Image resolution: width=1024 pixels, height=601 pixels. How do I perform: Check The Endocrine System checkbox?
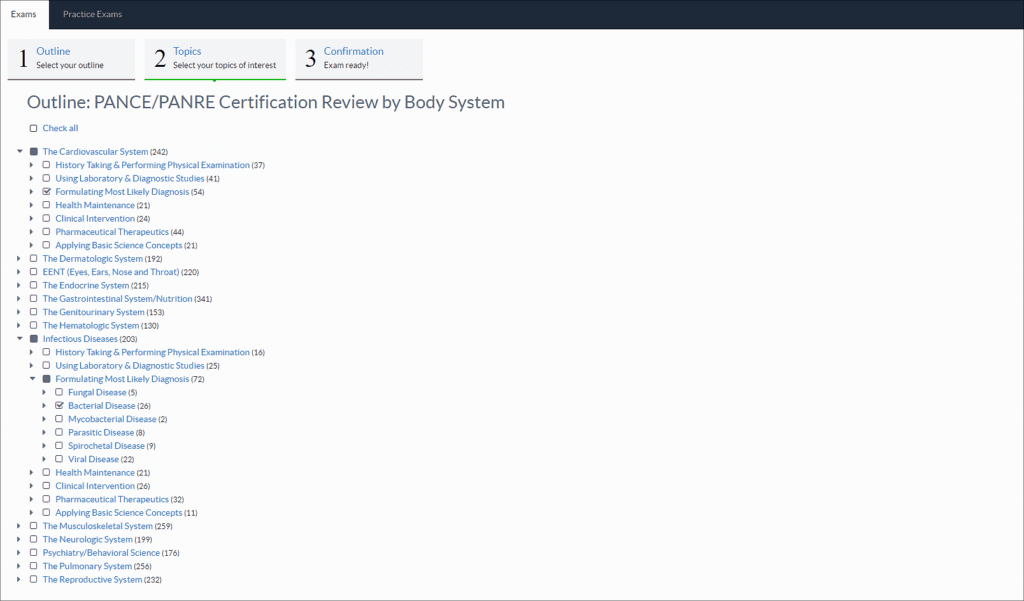tap(33, 285)
